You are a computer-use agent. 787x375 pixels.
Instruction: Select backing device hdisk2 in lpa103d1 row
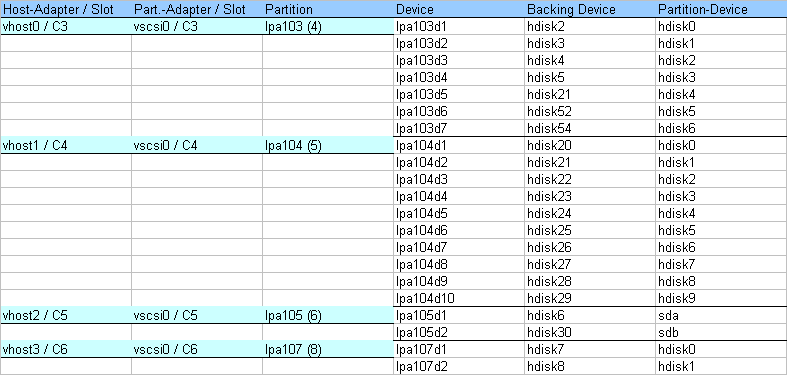[590, 27]
